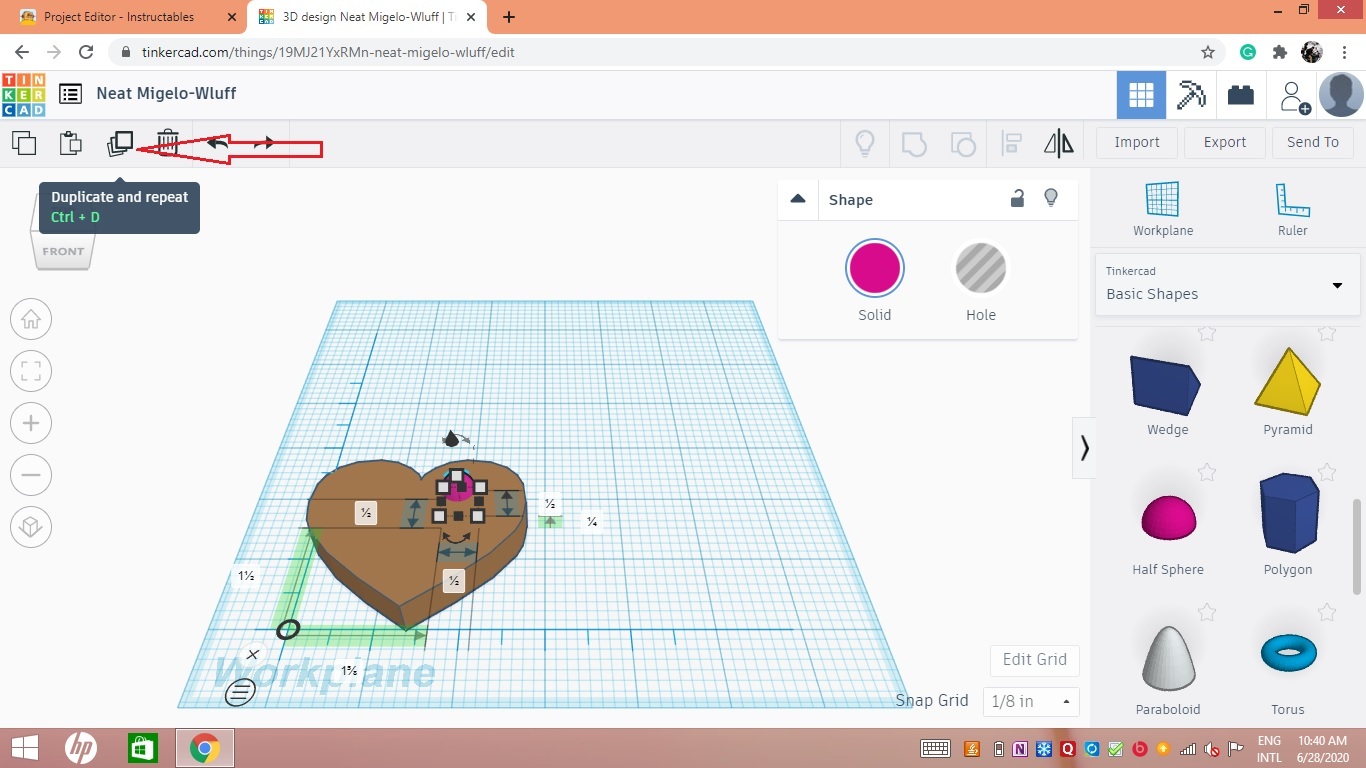Select the Torus shape
1366x768 pixels.
click(x=1288, y=653)
